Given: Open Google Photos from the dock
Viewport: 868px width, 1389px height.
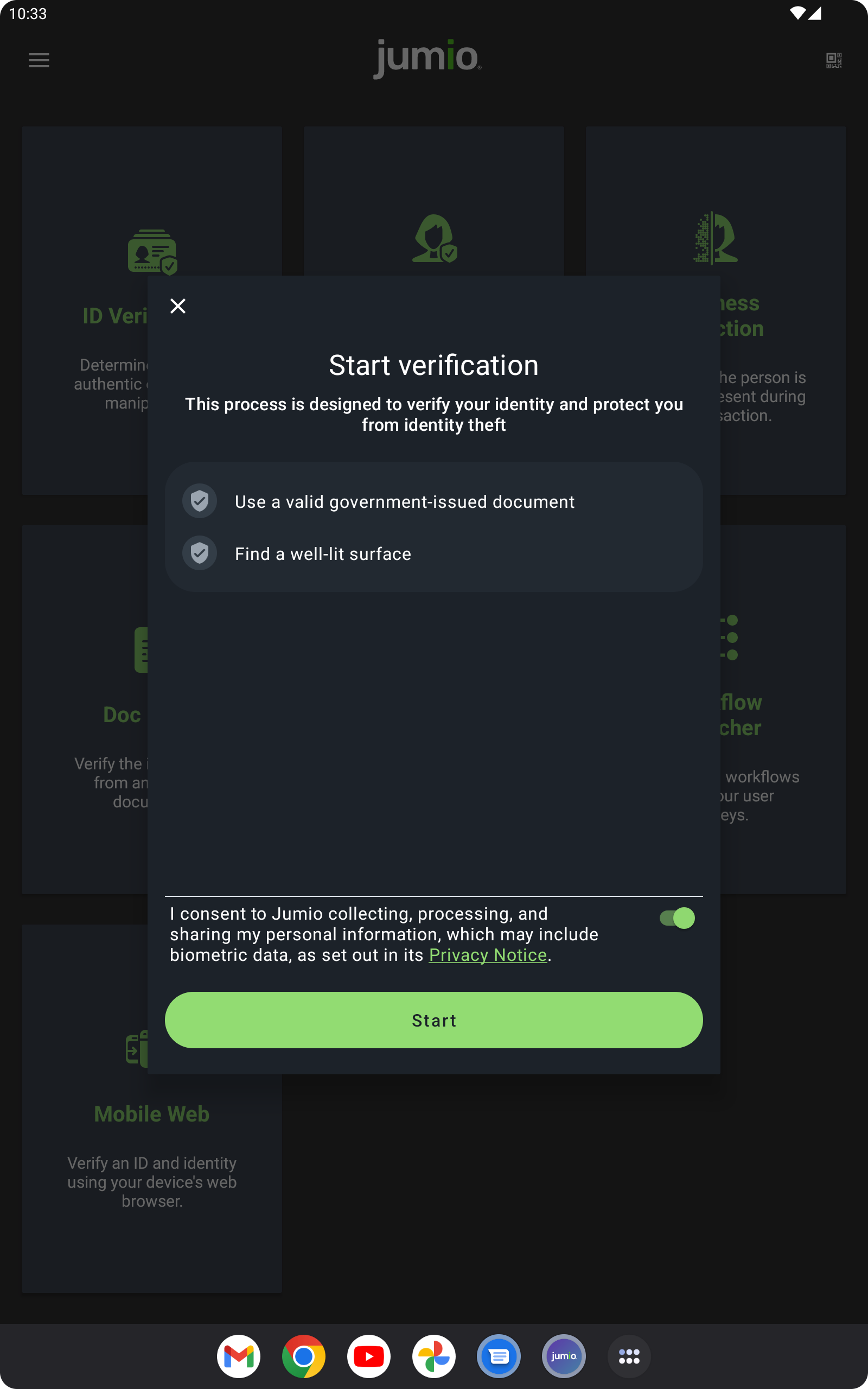Looking at the screenshot, I should [434, 1356].
